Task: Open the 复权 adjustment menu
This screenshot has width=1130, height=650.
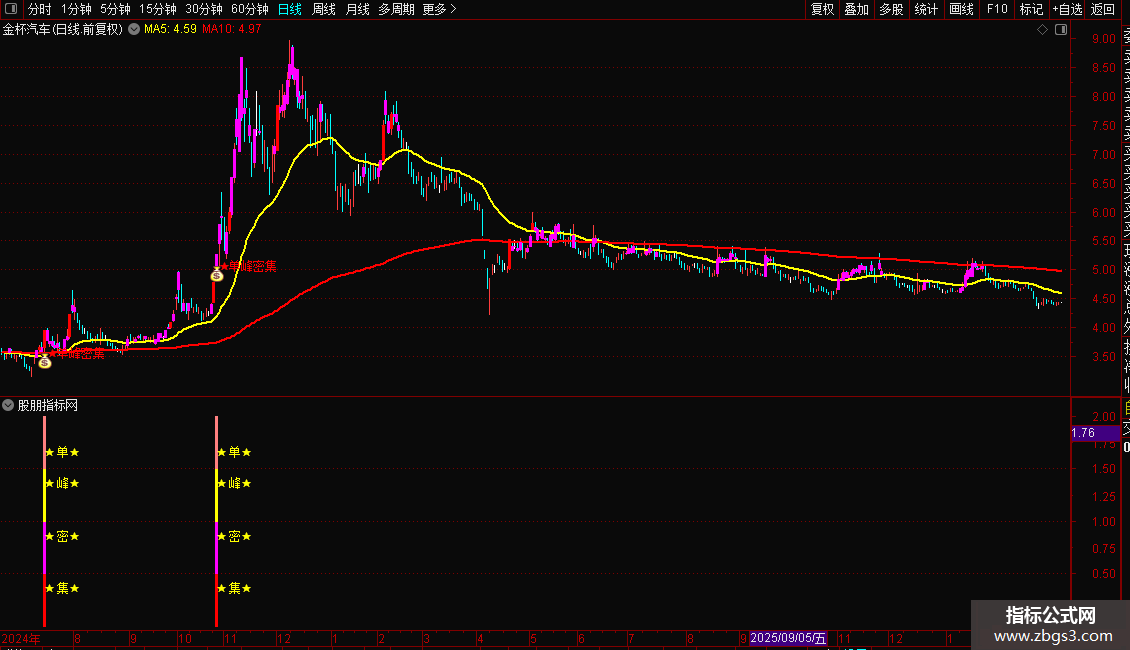Action: coord(822,9)
